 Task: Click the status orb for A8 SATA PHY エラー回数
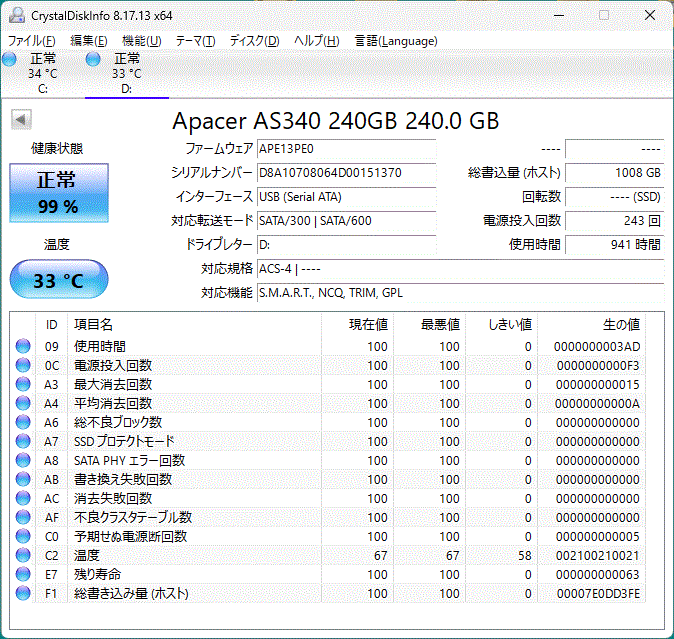click(x=23, y=460)
